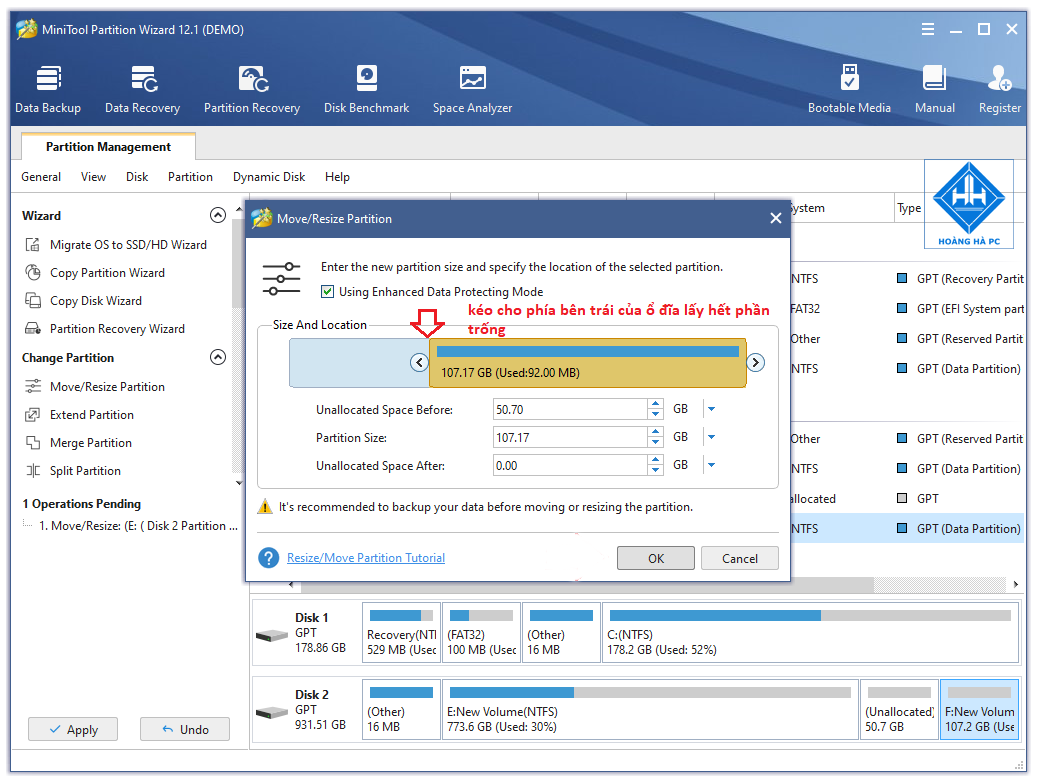Screen dimensions: 1038x781
Task: Confirm the resize with the OK button
Action: (x=656, y=557)
